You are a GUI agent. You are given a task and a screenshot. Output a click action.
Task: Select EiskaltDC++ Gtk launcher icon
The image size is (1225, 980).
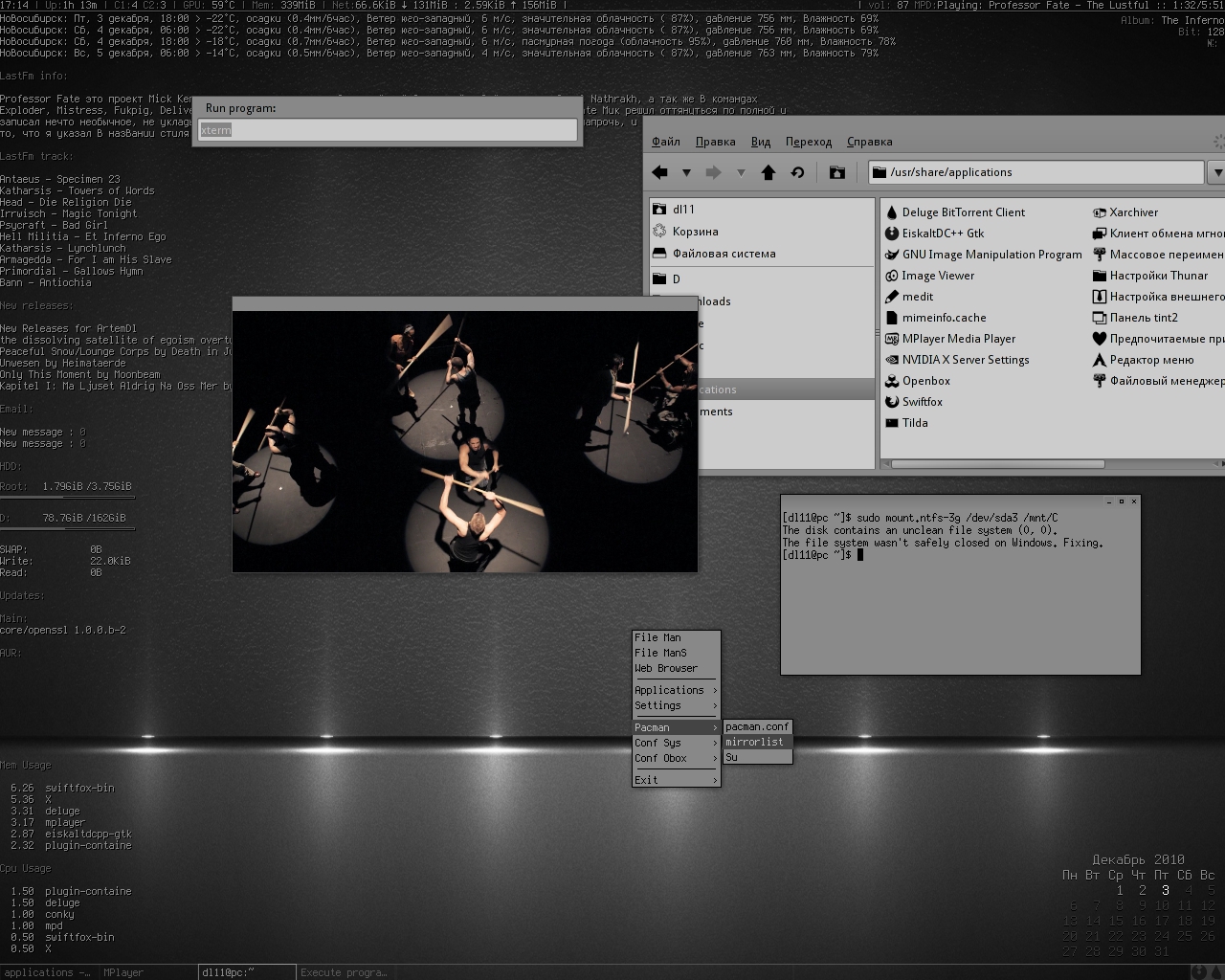point(892,234)
